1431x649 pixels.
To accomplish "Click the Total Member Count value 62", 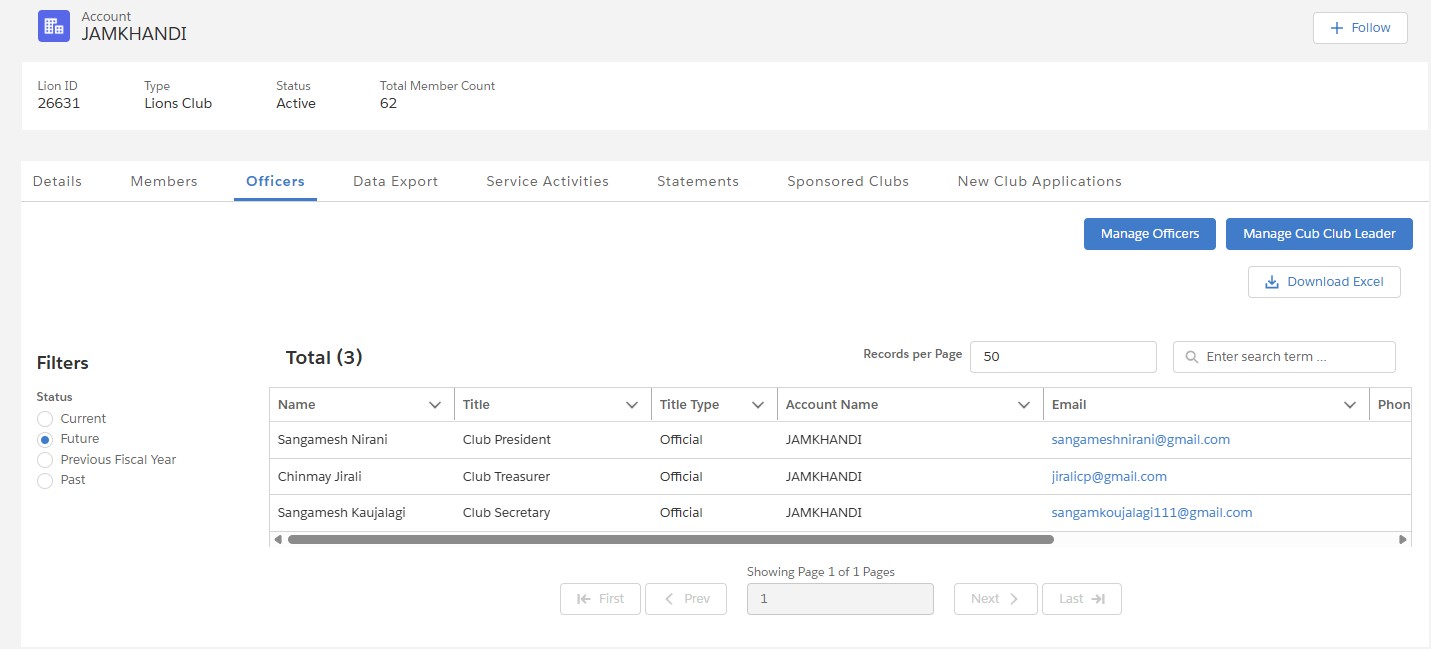I will [x=388, y=103].
